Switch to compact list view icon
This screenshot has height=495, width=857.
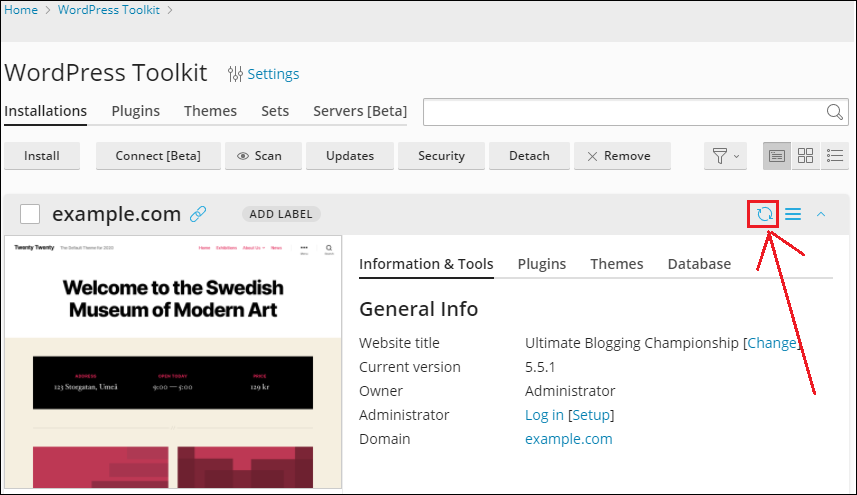pos(835,156)
